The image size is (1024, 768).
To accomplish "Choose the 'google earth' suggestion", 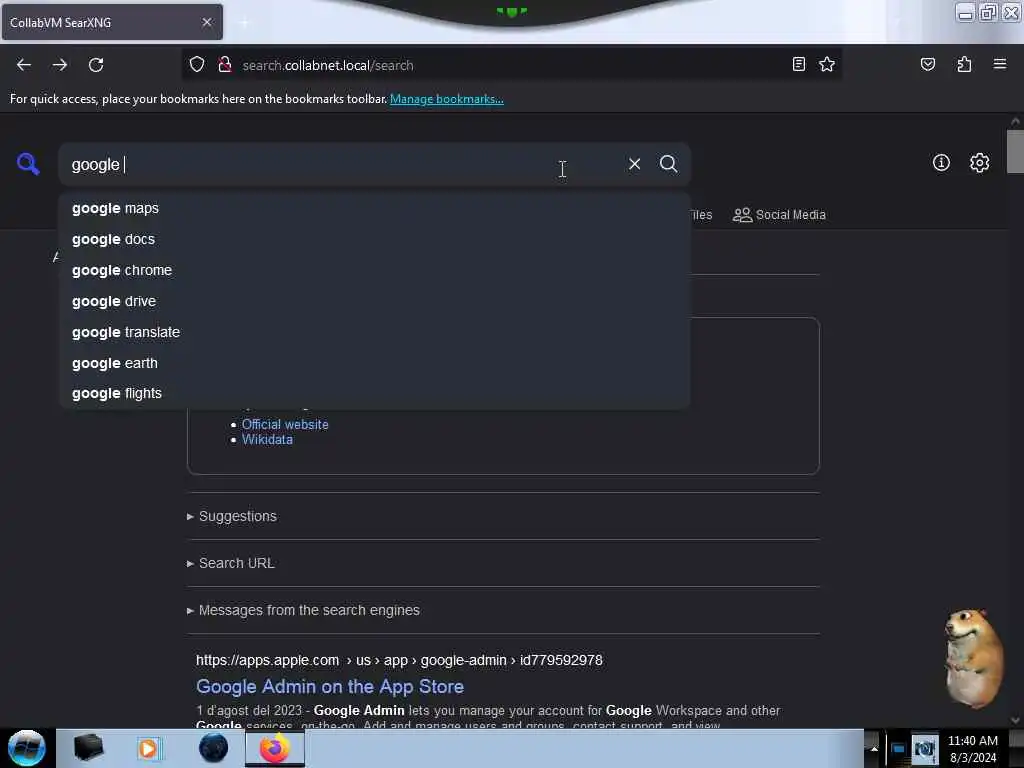I will click(374, 363).
